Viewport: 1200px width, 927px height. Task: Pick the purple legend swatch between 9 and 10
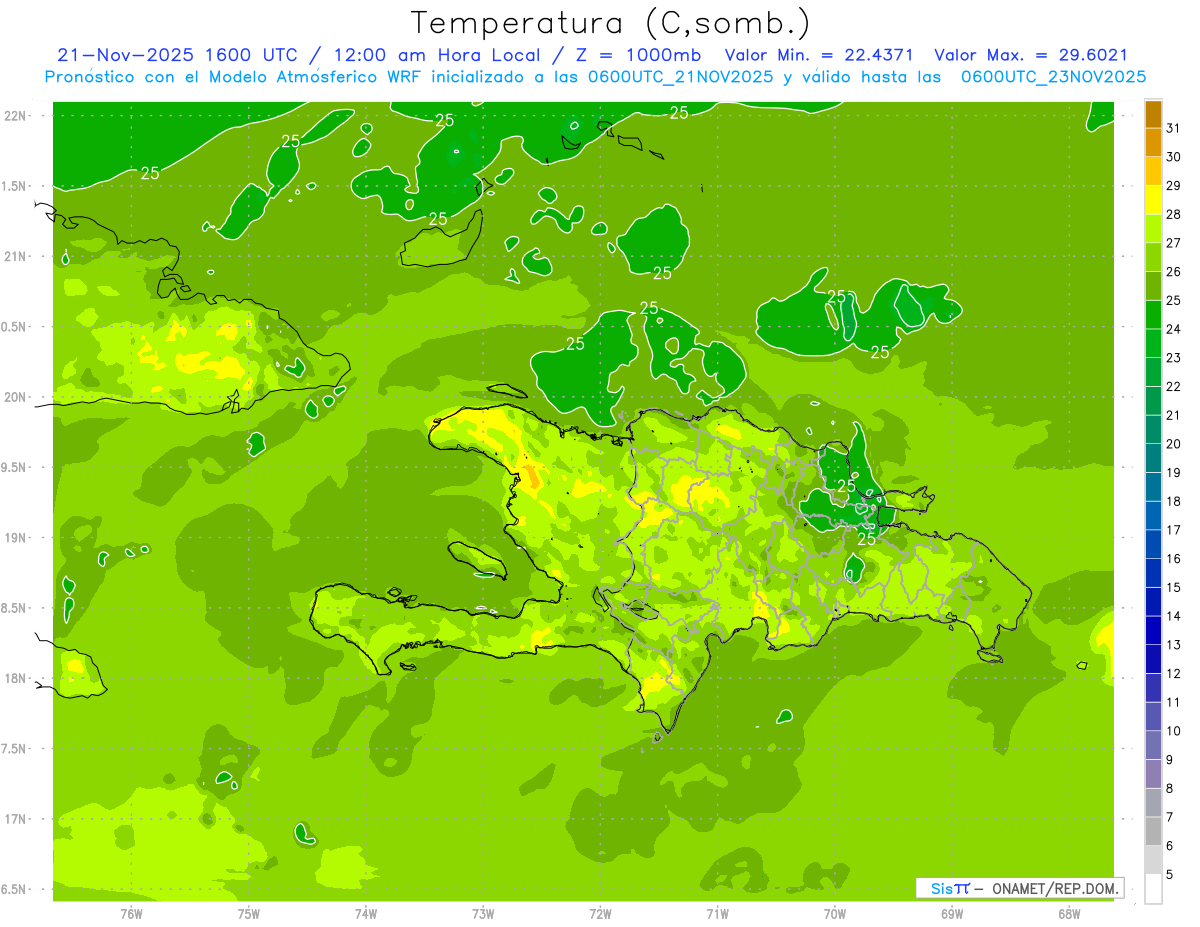pyautogui.click(x=1153, y=745)
